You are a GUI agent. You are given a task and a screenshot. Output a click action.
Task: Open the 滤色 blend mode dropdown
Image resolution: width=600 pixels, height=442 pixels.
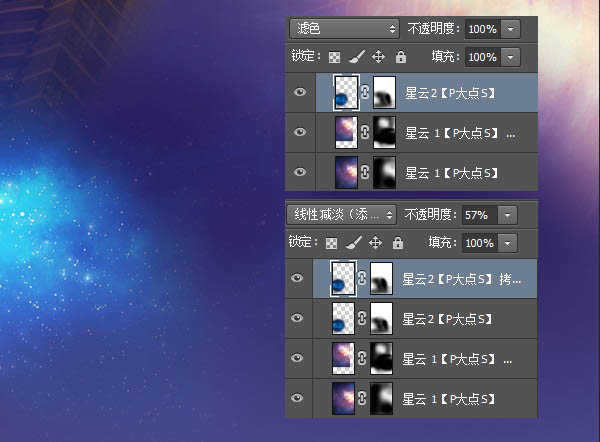(x=344, y=29)
